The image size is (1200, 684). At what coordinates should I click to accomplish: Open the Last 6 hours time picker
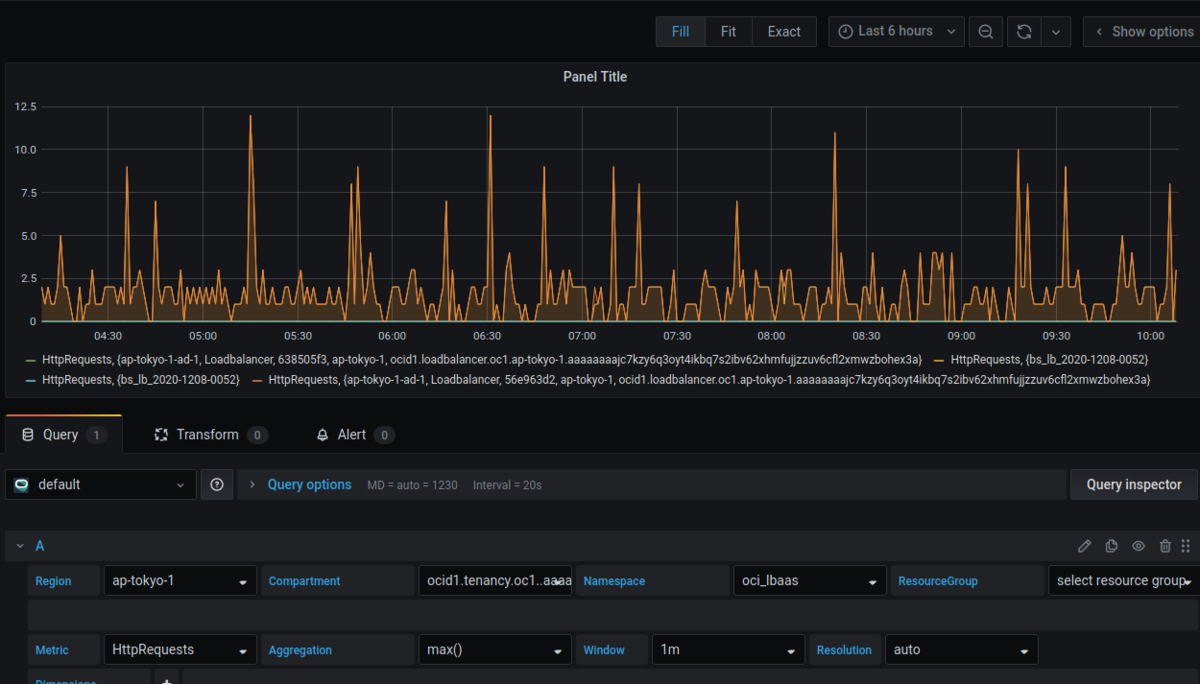896,32
